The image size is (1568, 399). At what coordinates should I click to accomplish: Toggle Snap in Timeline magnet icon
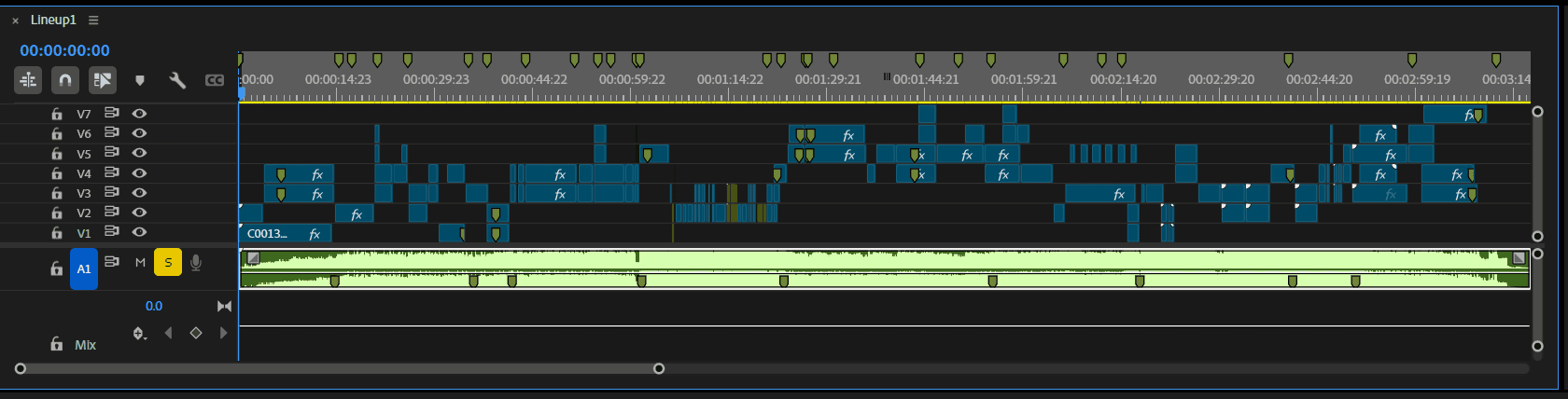pyautogui.click(x=64, y=80)
